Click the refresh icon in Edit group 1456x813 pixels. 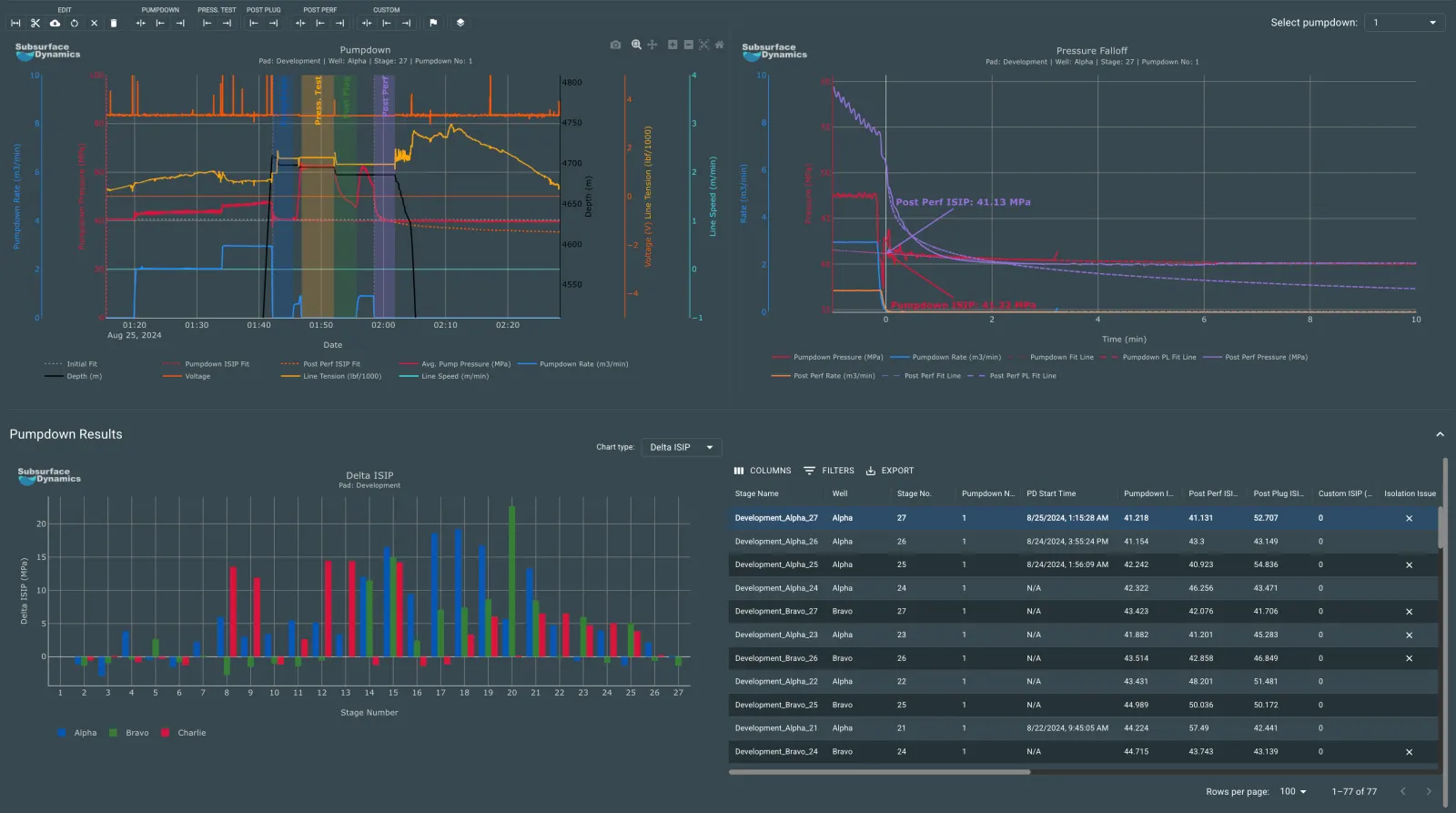click(74, 23)
